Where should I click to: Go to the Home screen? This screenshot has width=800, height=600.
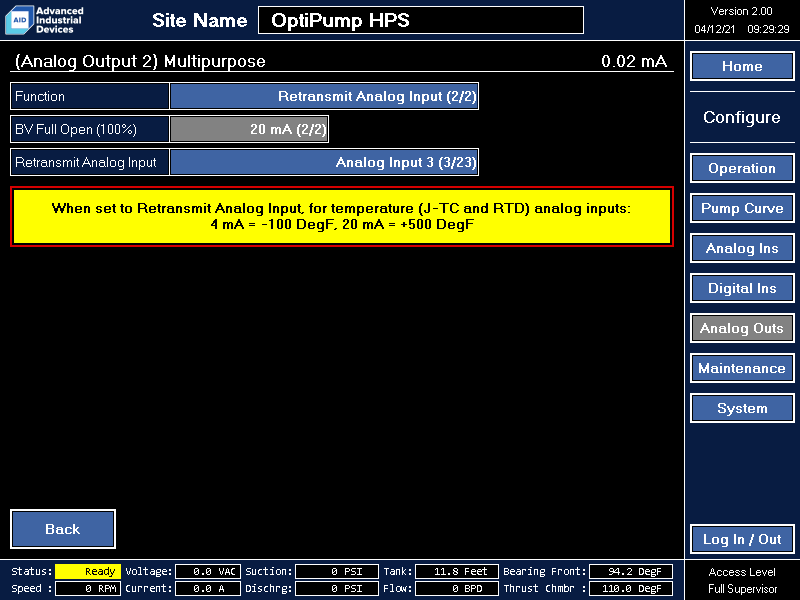742,66
